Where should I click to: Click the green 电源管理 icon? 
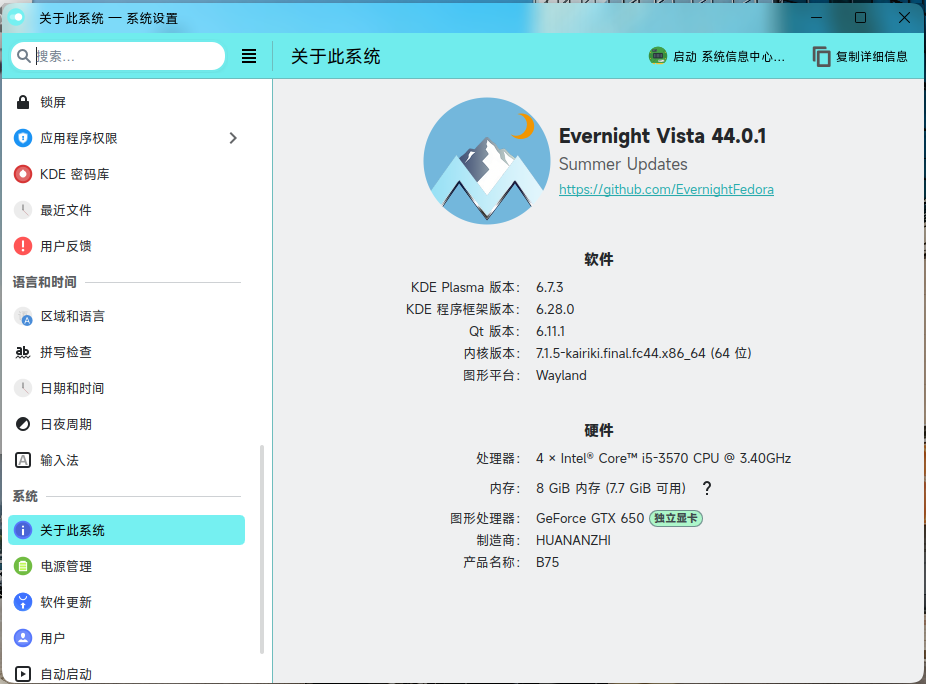23,566
